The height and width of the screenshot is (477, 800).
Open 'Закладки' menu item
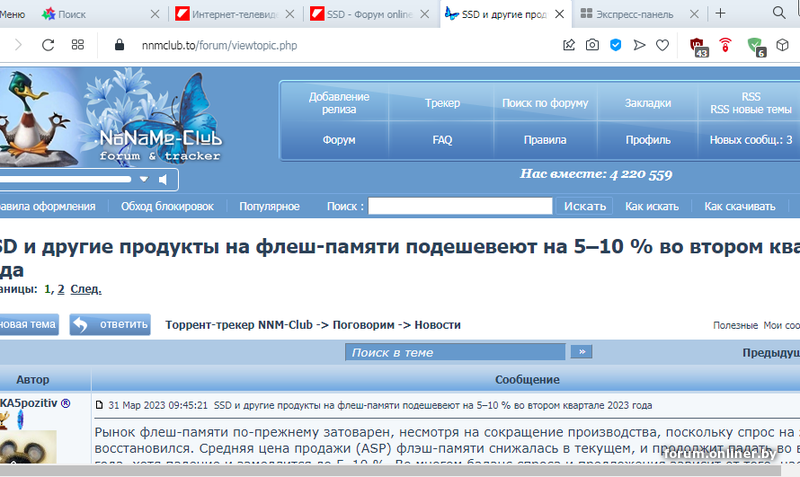pos(648,103)
